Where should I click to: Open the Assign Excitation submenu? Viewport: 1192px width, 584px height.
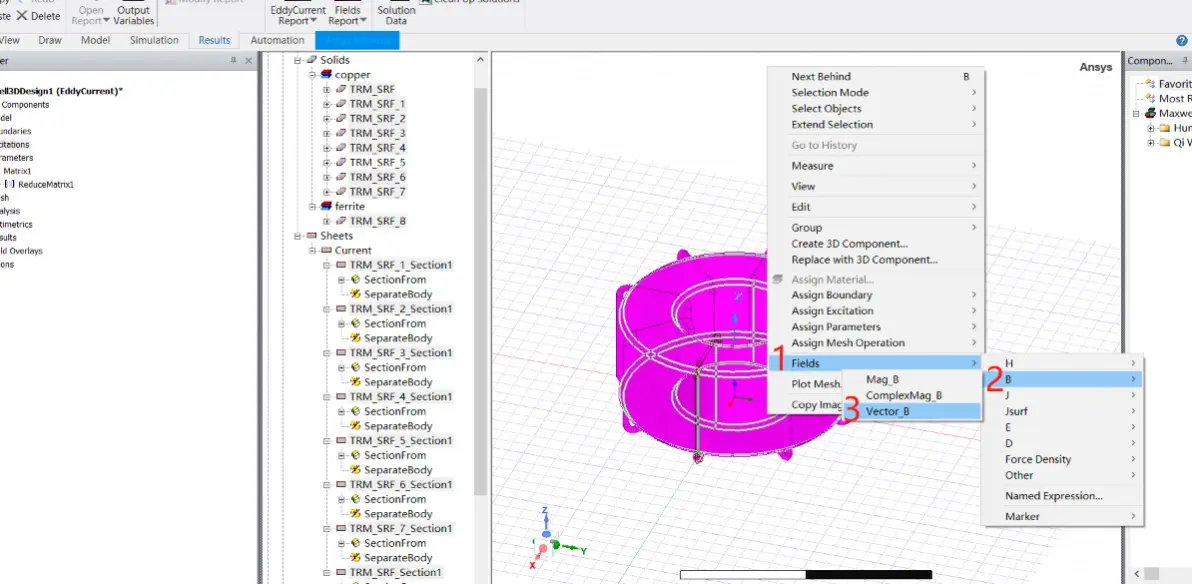(876, 311)
